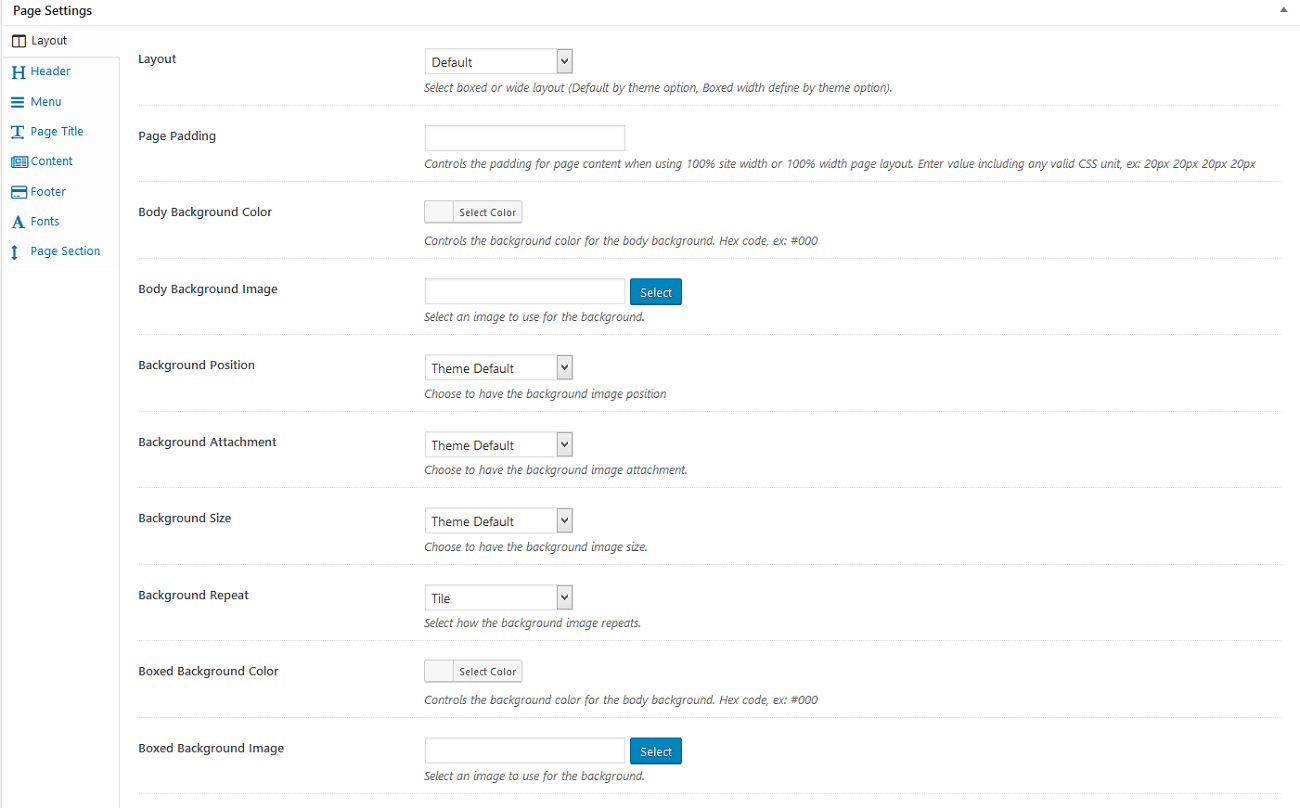Click the Page Settings panel title
The width and height of the screenshot is (1300, 808).
click(x=52, y=10)
